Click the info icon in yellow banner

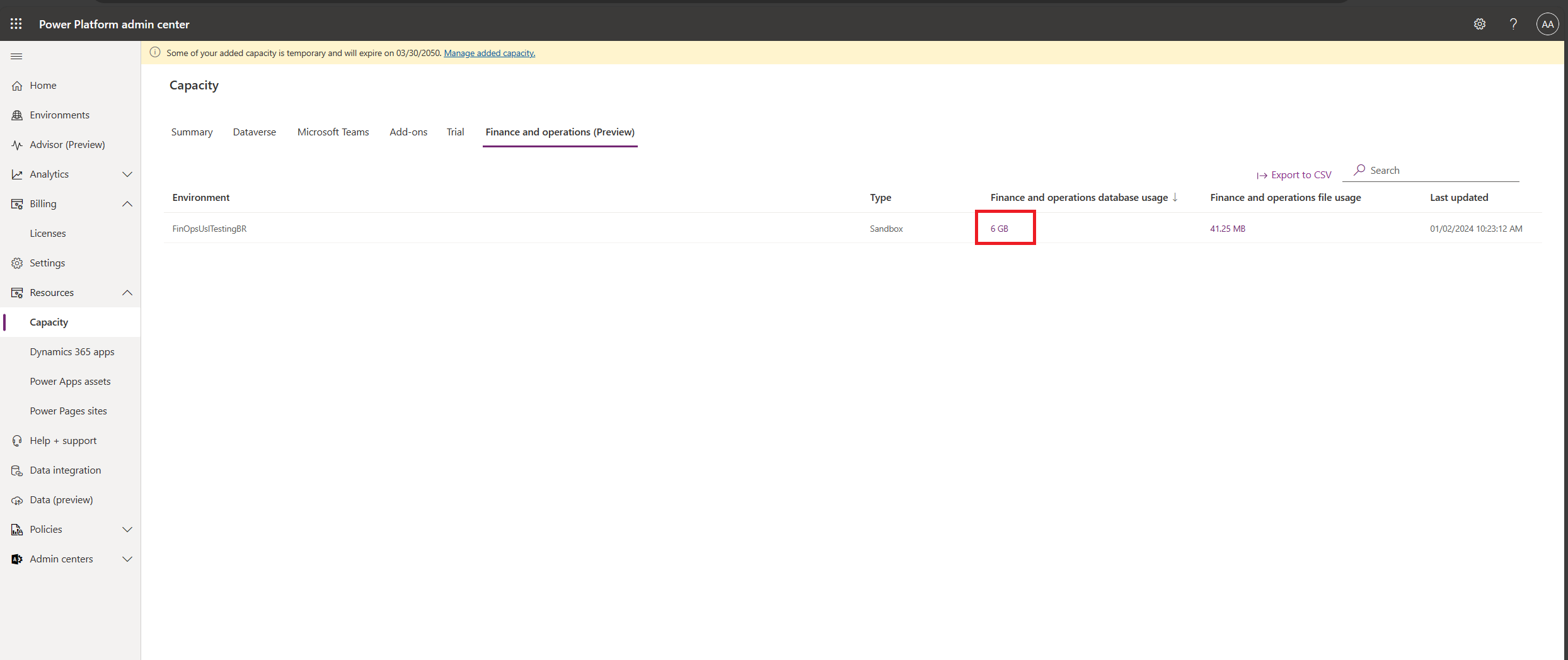click(155, 52)
